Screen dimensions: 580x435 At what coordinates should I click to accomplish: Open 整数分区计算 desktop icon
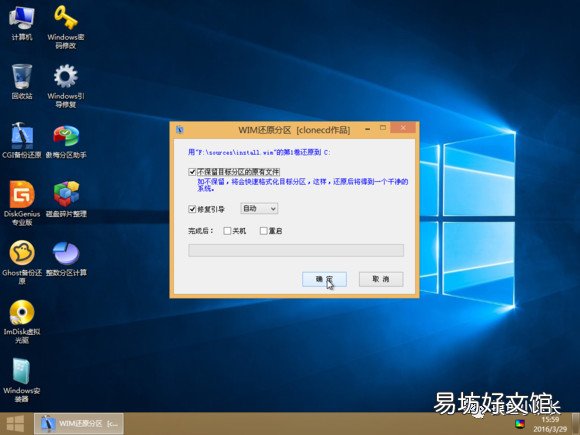pyautogui.click(x=66, y=259)
